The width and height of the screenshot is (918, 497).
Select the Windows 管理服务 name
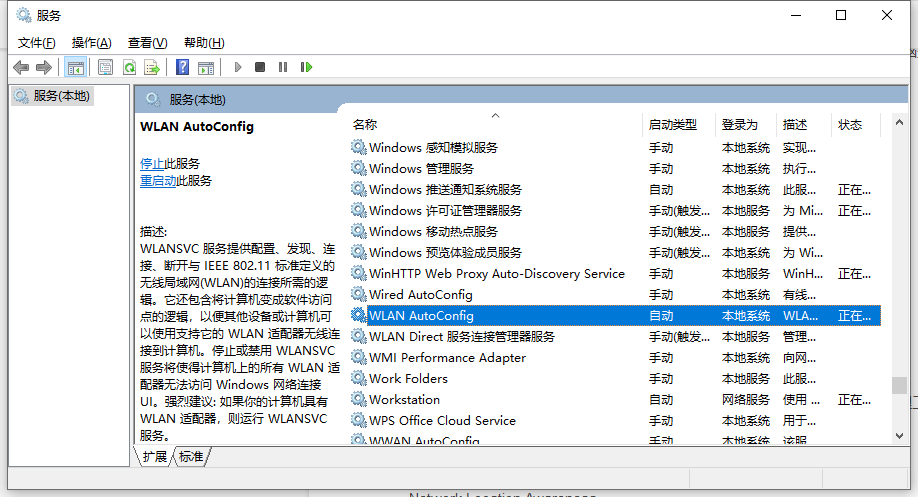pos(422,169)
